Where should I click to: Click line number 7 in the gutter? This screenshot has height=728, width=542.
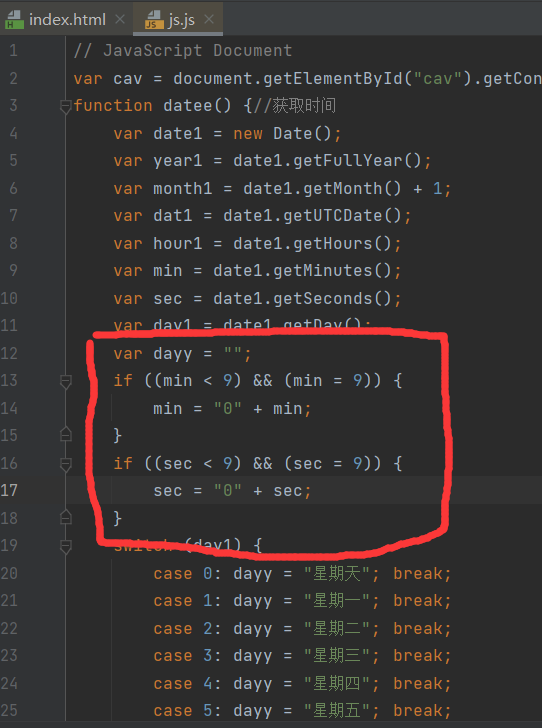coord(13,215)
